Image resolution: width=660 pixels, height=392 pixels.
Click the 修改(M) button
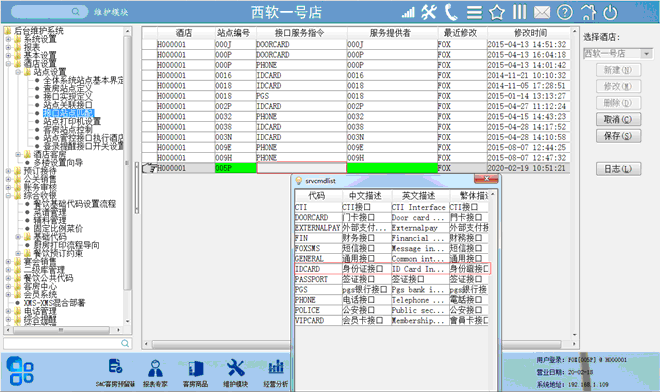pos(618,86)
